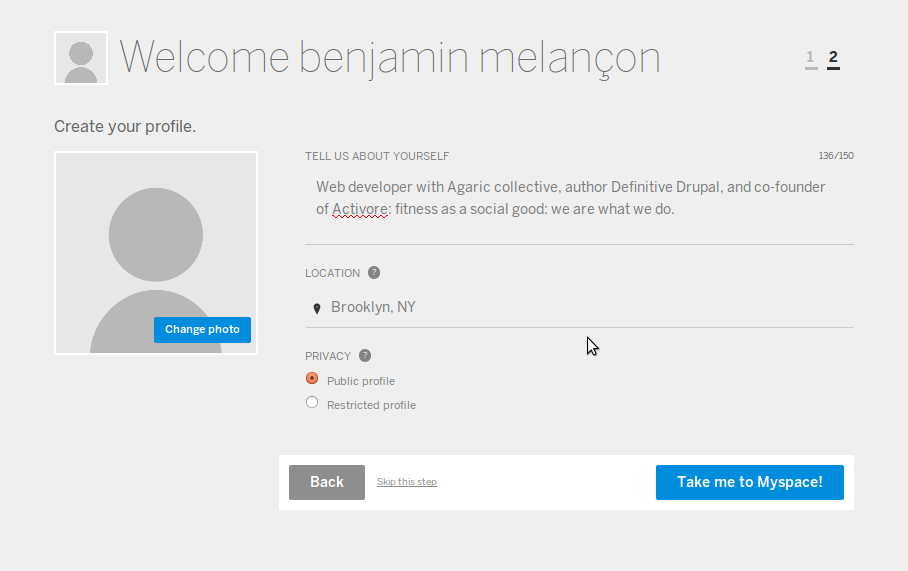Open the Location help question-mark icon
Viewport: 908px width, 571px height.
pyautogui.click(x=374, y=273)
